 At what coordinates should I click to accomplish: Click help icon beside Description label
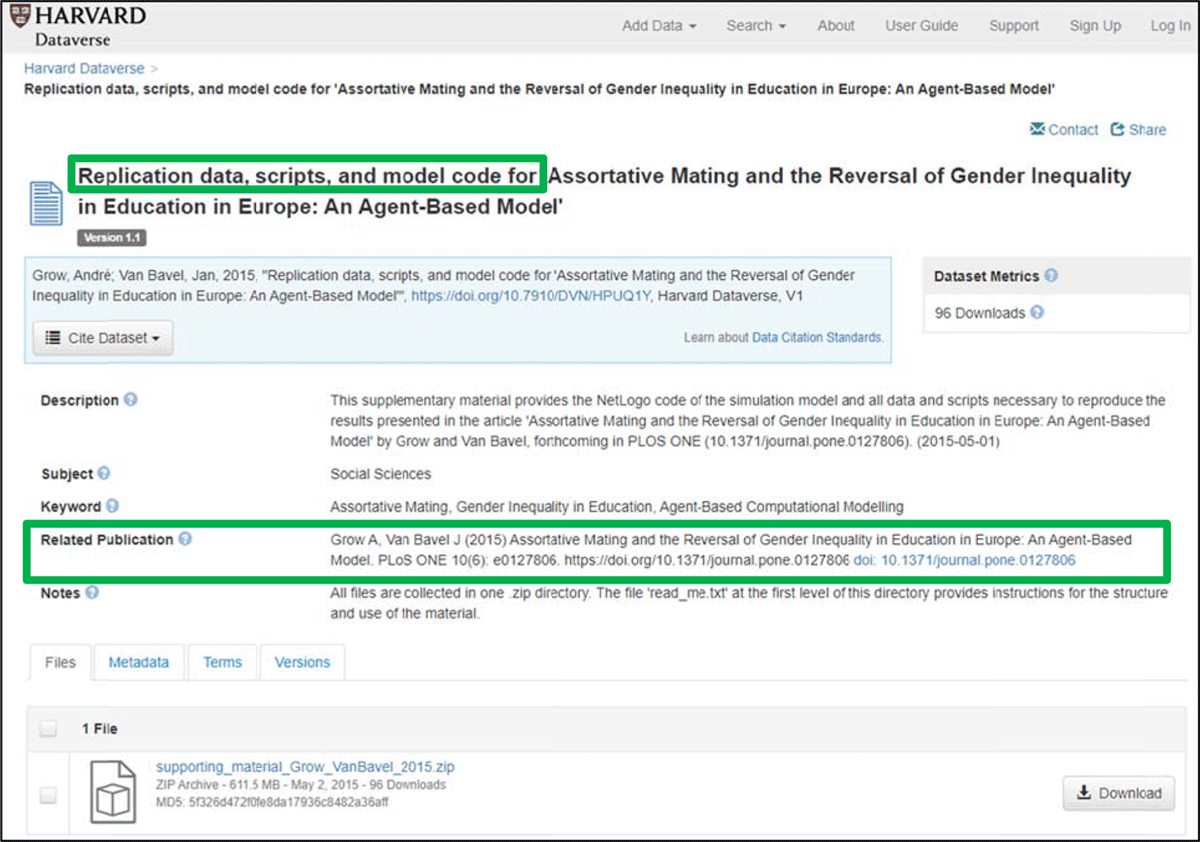pos(131,400)
